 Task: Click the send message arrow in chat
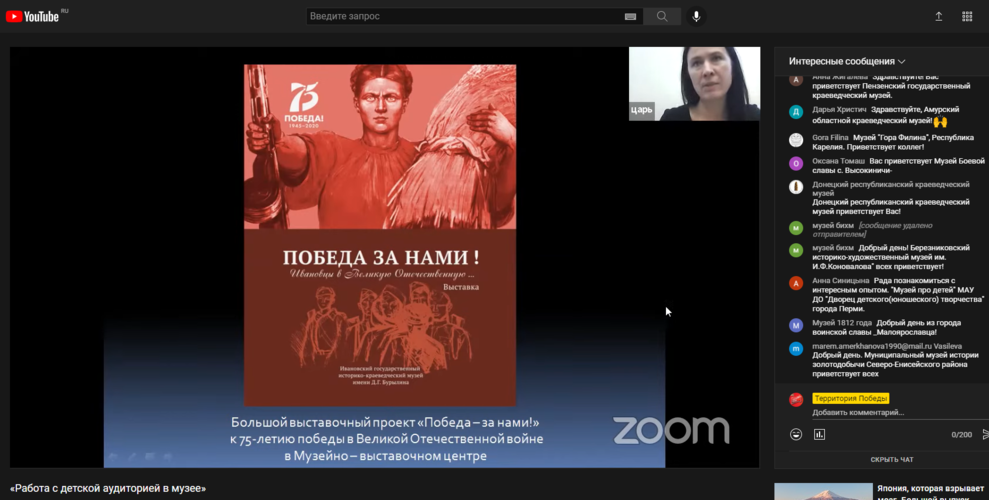point(983,434)
